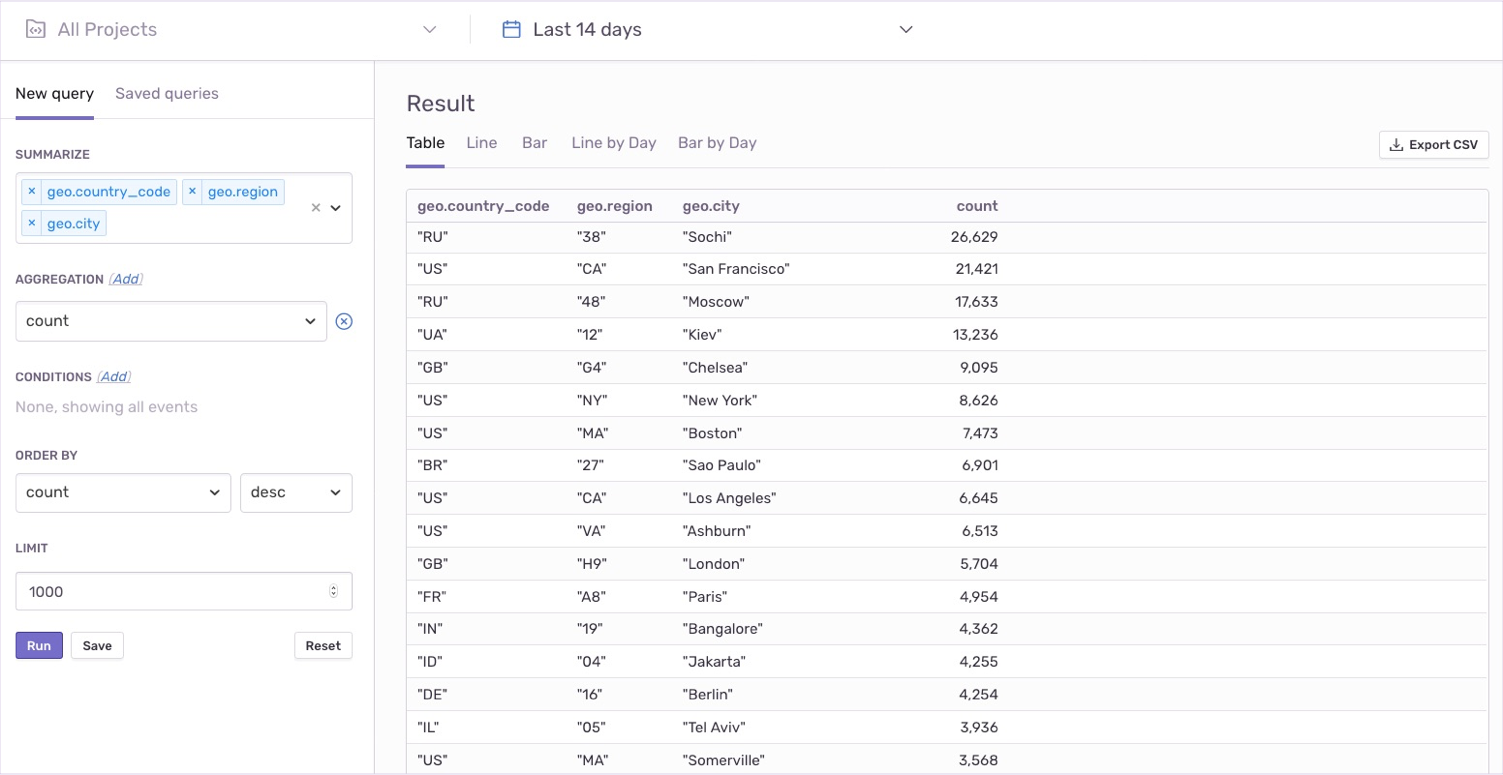Clear all summarize fields
The width and height of the screenshot is (1503, 775).
point(316,208)
